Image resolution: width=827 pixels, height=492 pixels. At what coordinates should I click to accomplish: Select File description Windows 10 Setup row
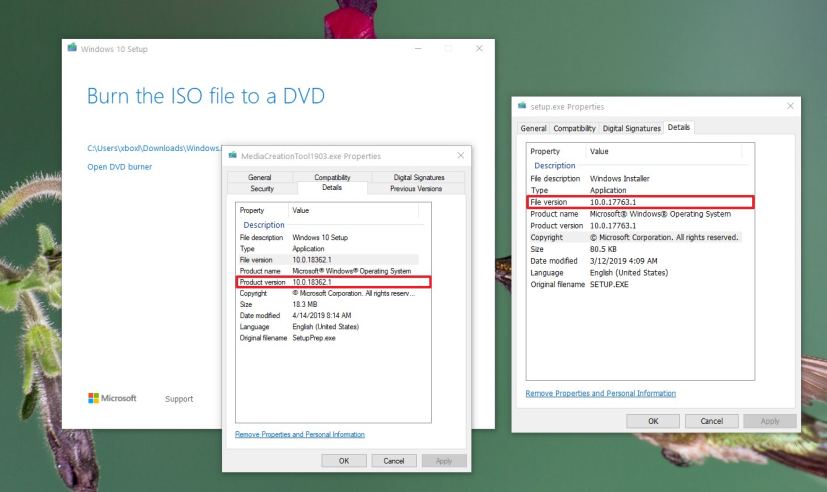(328, 237)
